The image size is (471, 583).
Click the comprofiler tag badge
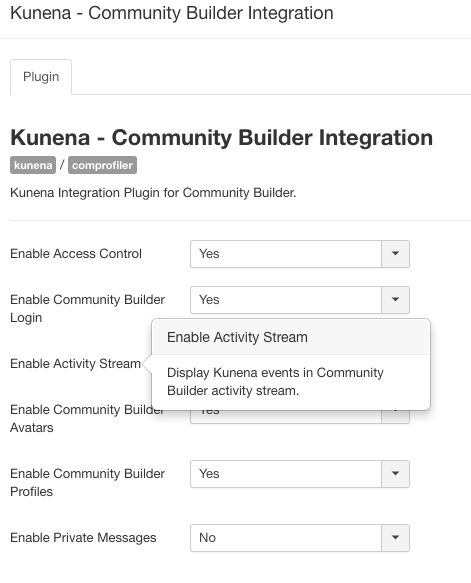pos(102,165)
